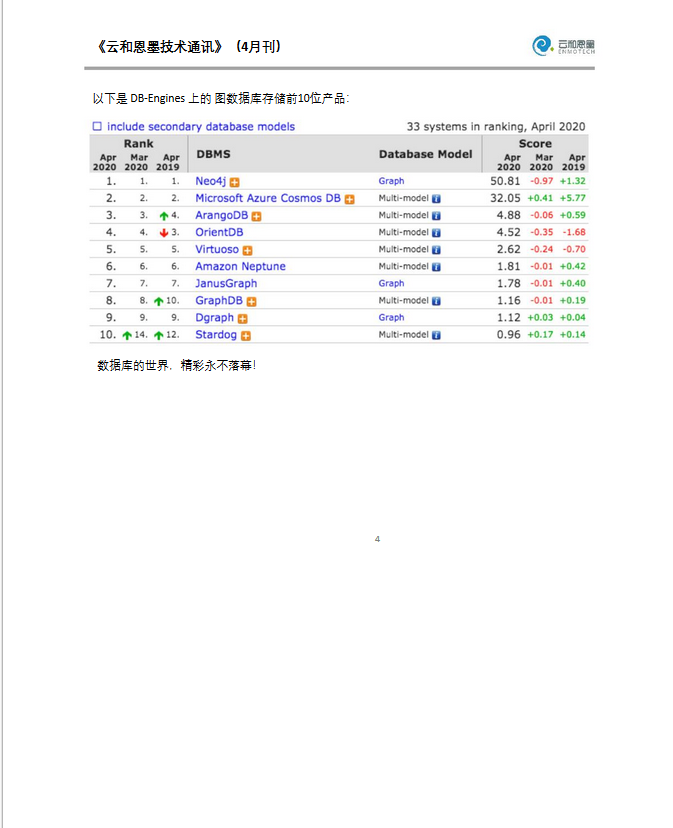The height and width of the screenshot is (828, 673).
Task: Click the orange plus icon beside Stardog
Action: point(246,336)
